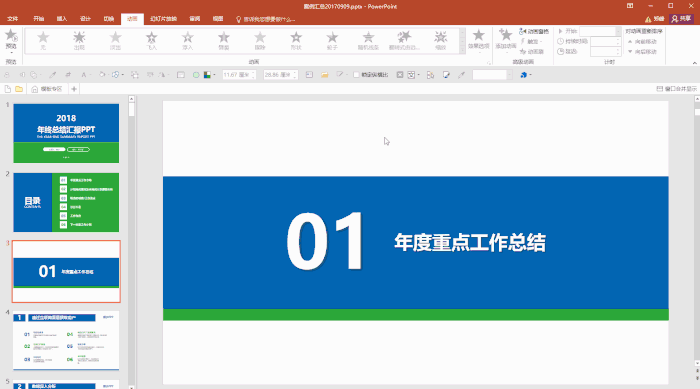Collapse the ribbon with the chevron
The image size is (700, 389).
pos(695,63)
